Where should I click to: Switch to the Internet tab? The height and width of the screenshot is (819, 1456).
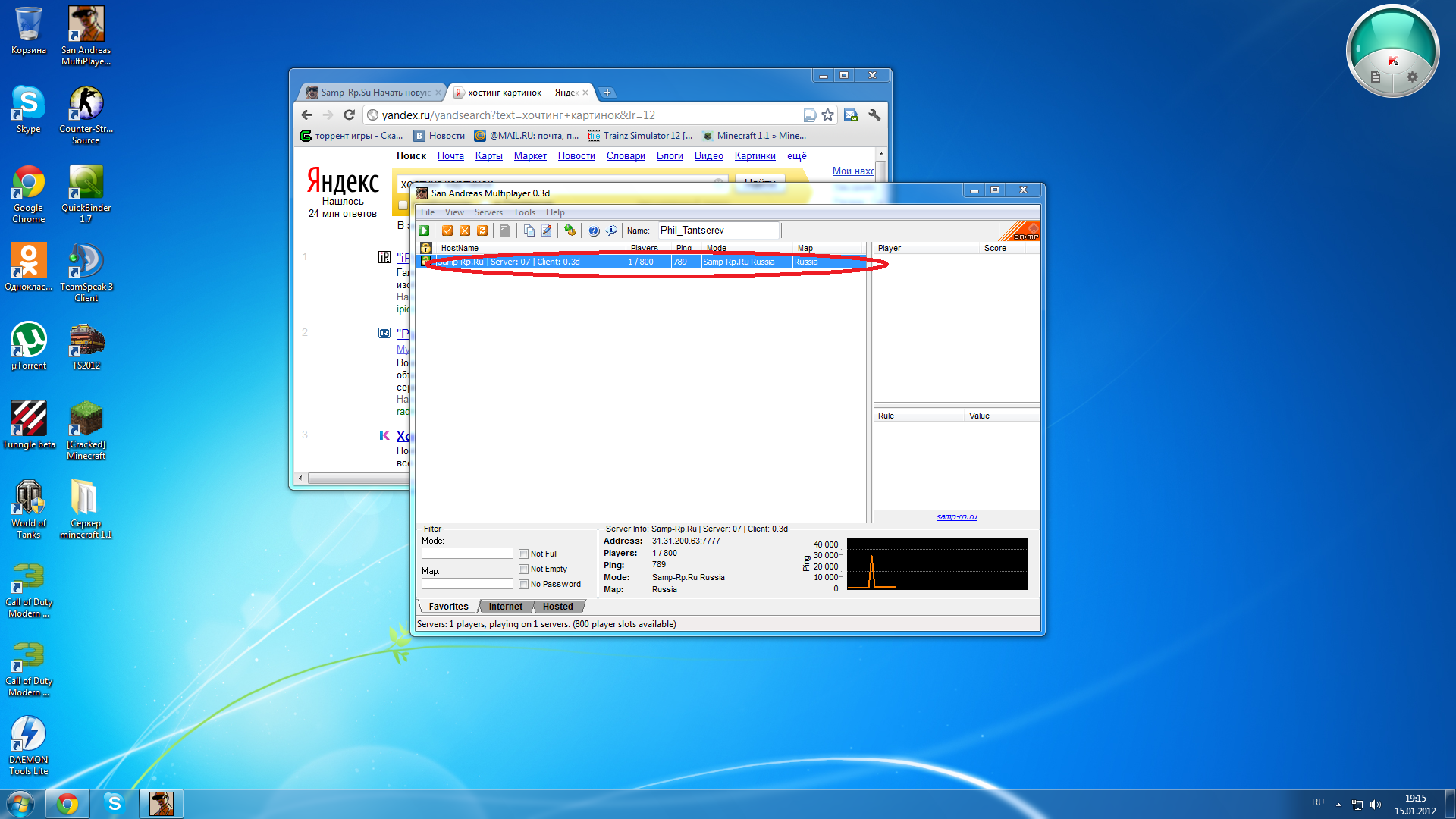[505, 607]
